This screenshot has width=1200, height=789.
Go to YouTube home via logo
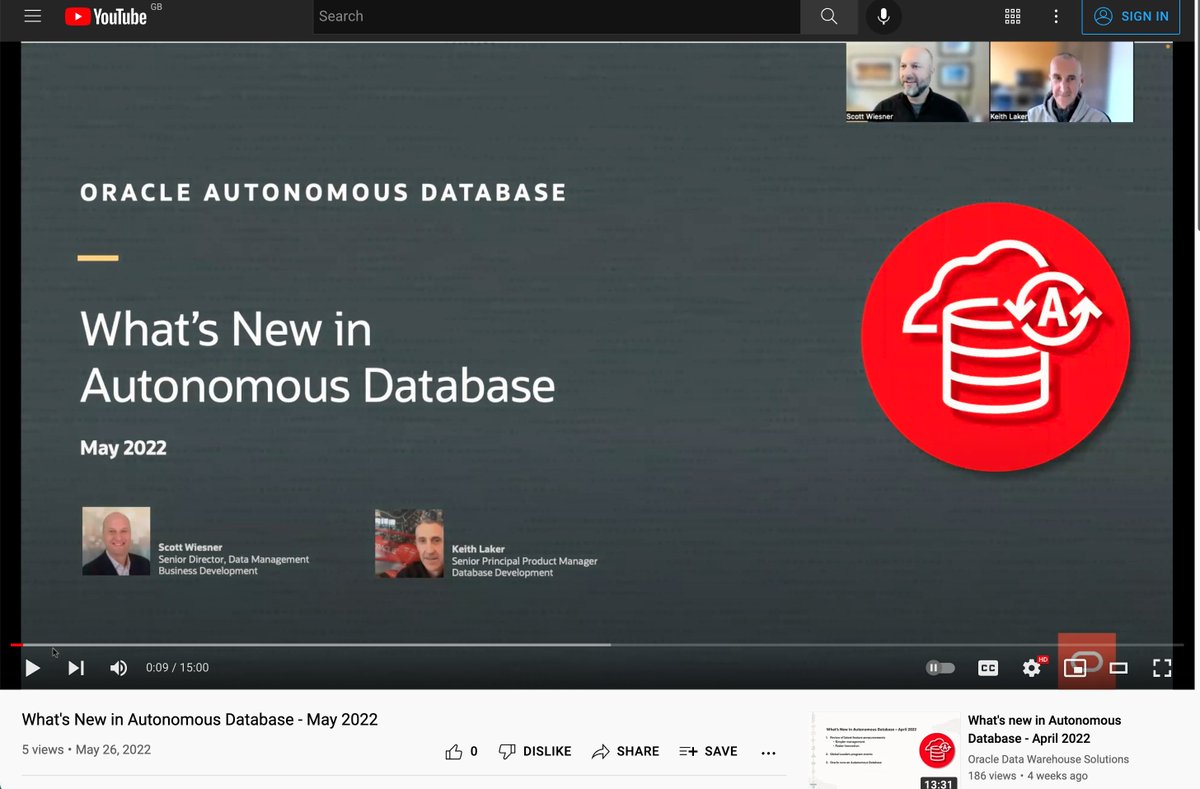pos(107,16)
